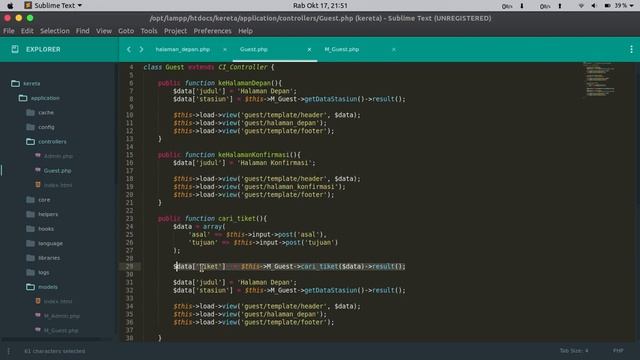Go to next tab with right chevron
Screen dimensions: 640x360
(141, 49)
